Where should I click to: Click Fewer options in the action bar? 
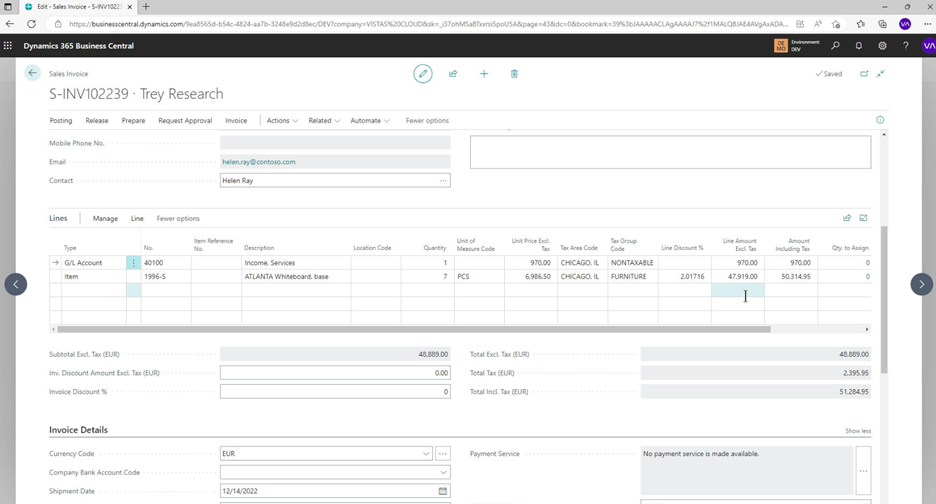point(427,121)
